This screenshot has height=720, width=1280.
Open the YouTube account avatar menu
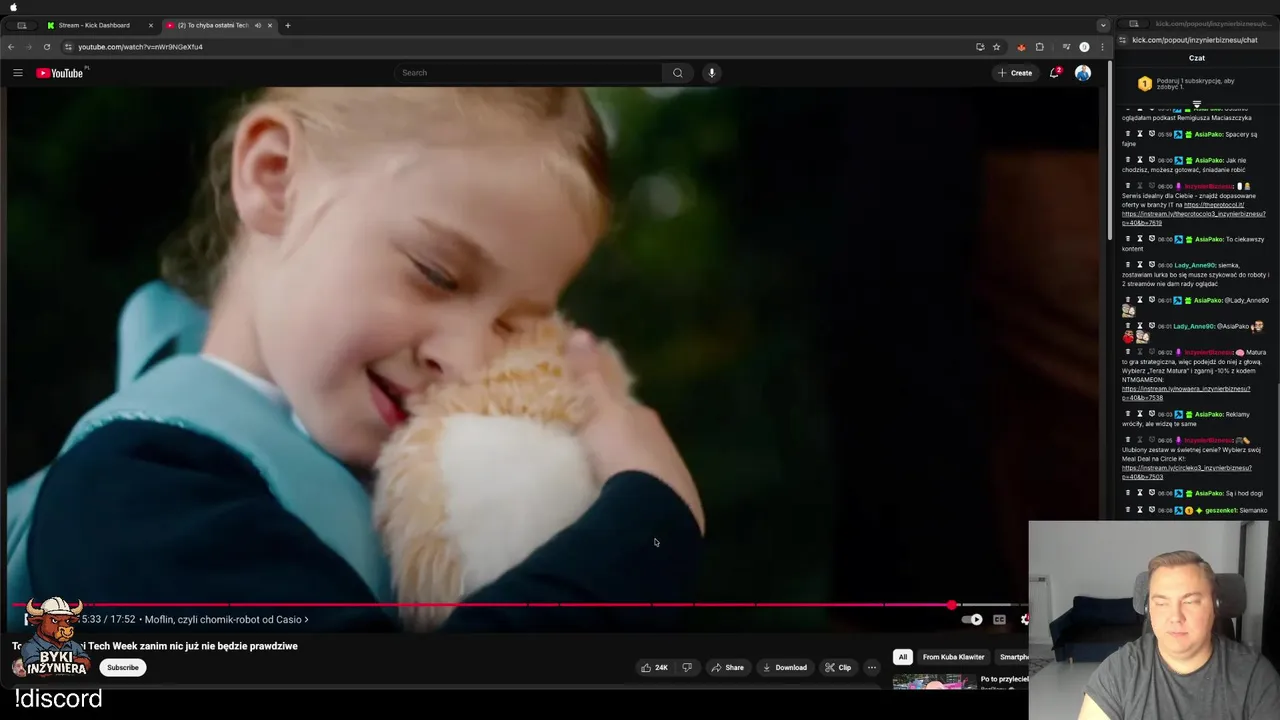click(x=1083, y=73)
